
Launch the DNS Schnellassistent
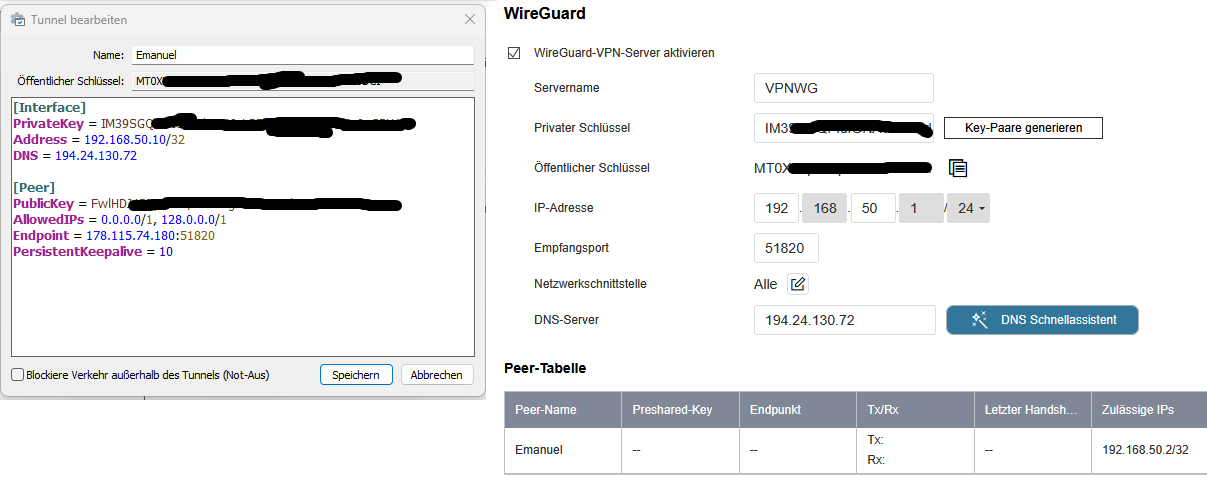point(1042,320)
